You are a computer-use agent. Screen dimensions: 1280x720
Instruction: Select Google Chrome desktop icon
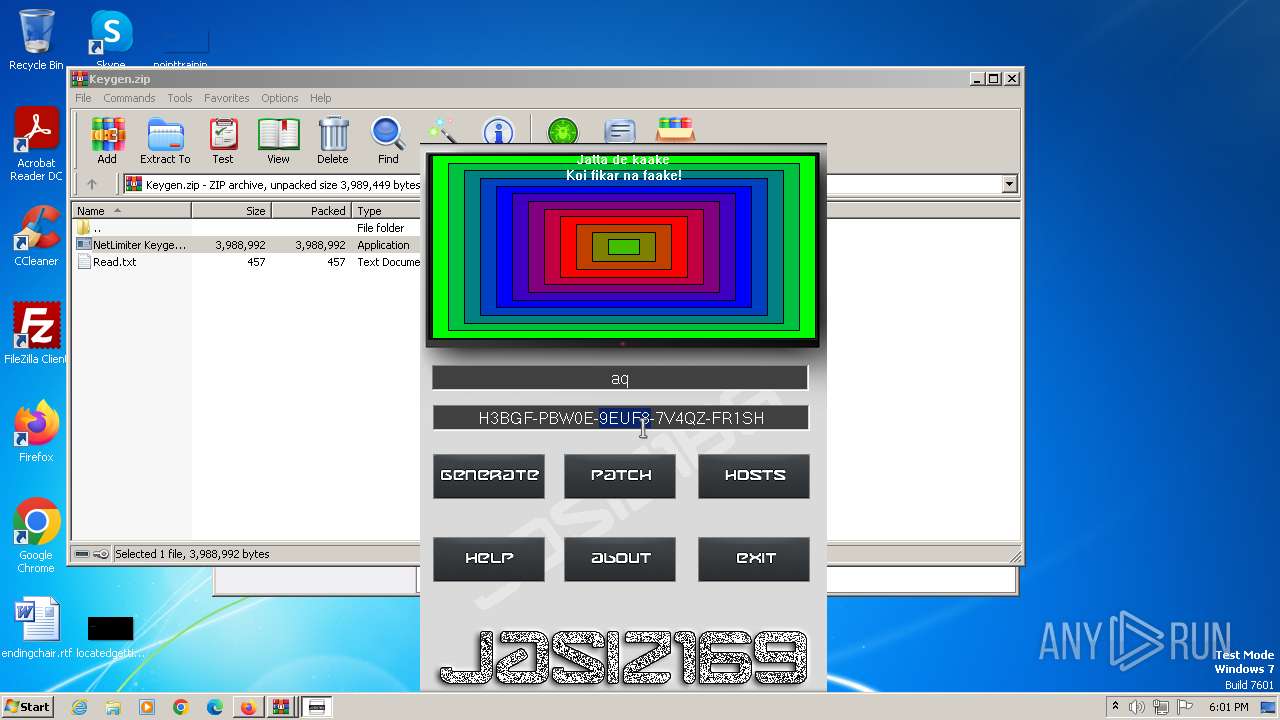tap(36, 535)
